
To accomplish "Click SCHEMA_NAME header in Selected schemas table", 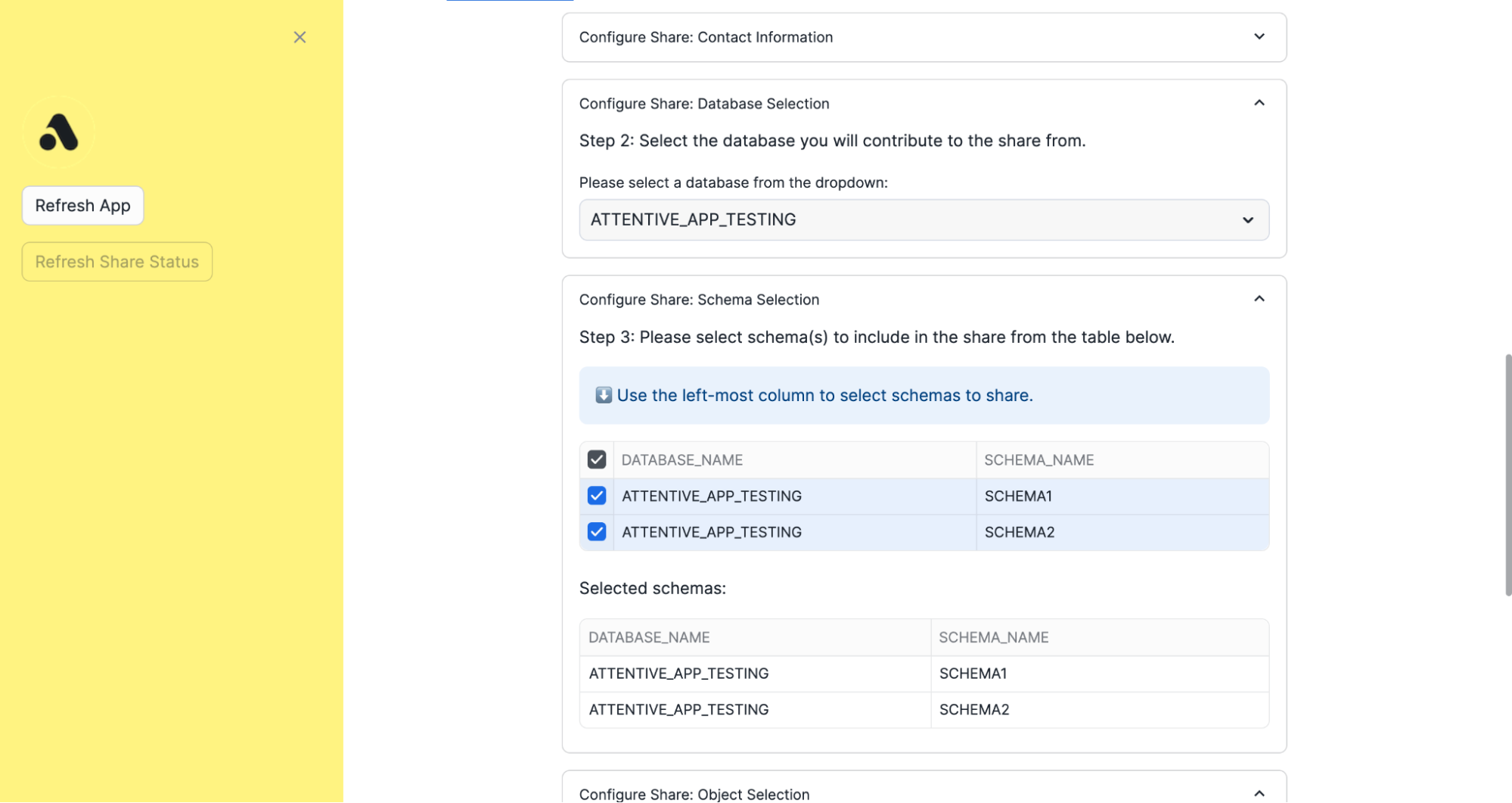I will point(1099,637).
